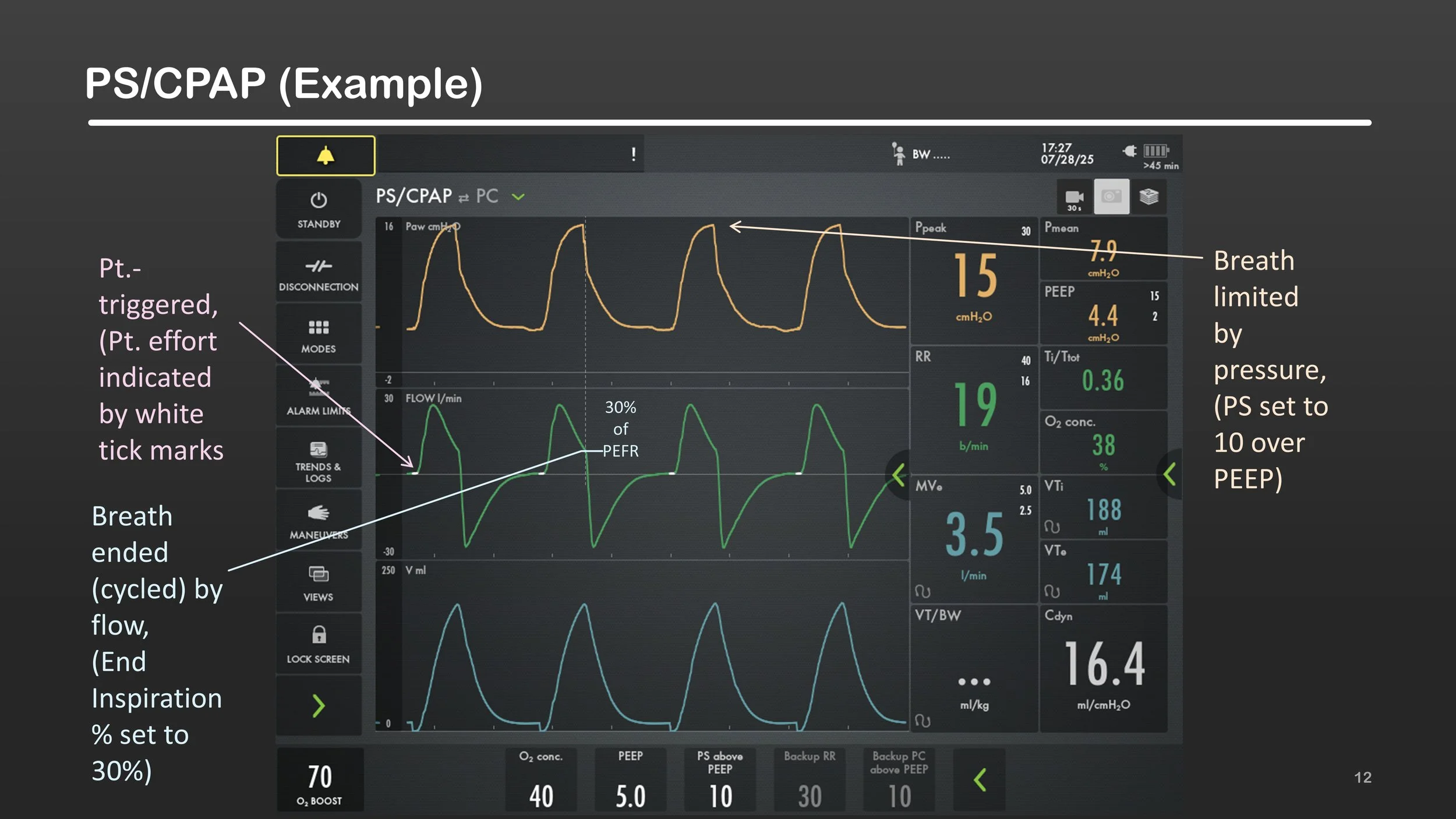The height and width of the screenshot is (819, 1456).
Task: Select the PEEP 5.0 setting
Action: [x=630, y=780]
